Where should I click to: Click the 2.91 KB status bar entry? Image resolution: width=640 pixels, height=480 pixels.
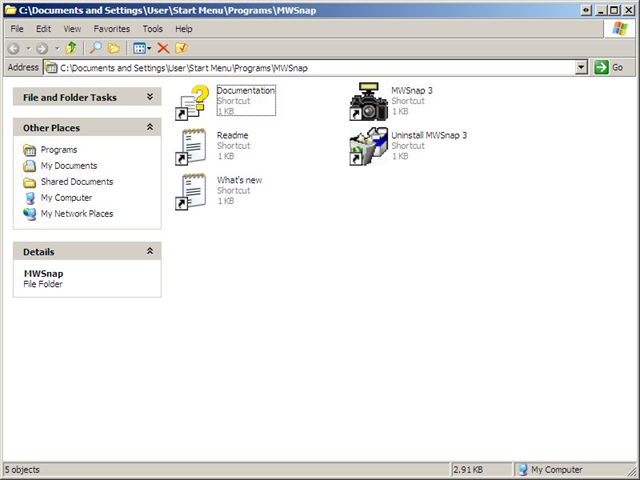pos(468,469)
